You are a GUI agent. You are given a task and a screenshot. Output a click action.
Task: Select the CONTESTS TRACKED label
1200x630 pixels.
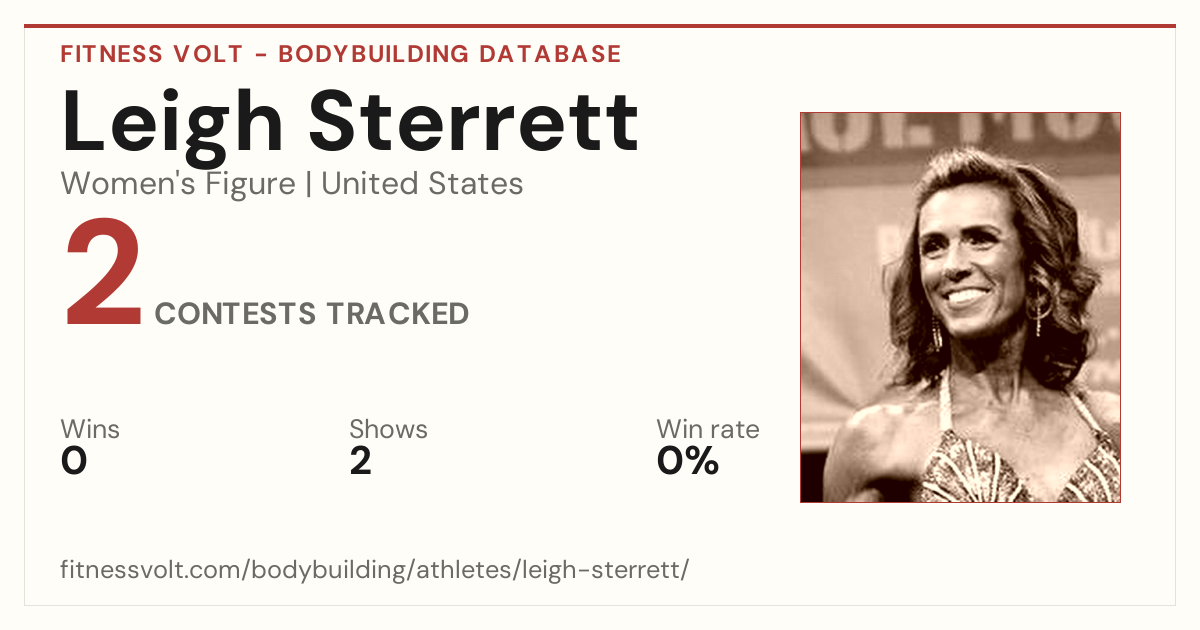pos(312,314)
